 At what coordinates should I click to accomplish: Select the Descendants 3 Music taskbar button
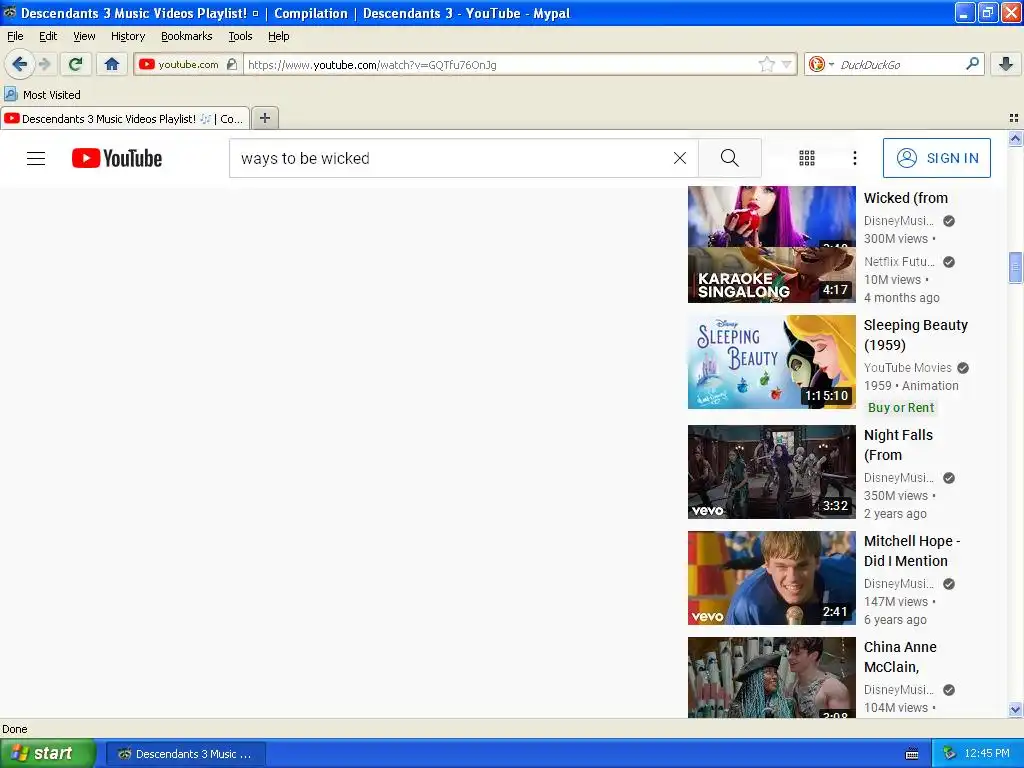185,754
